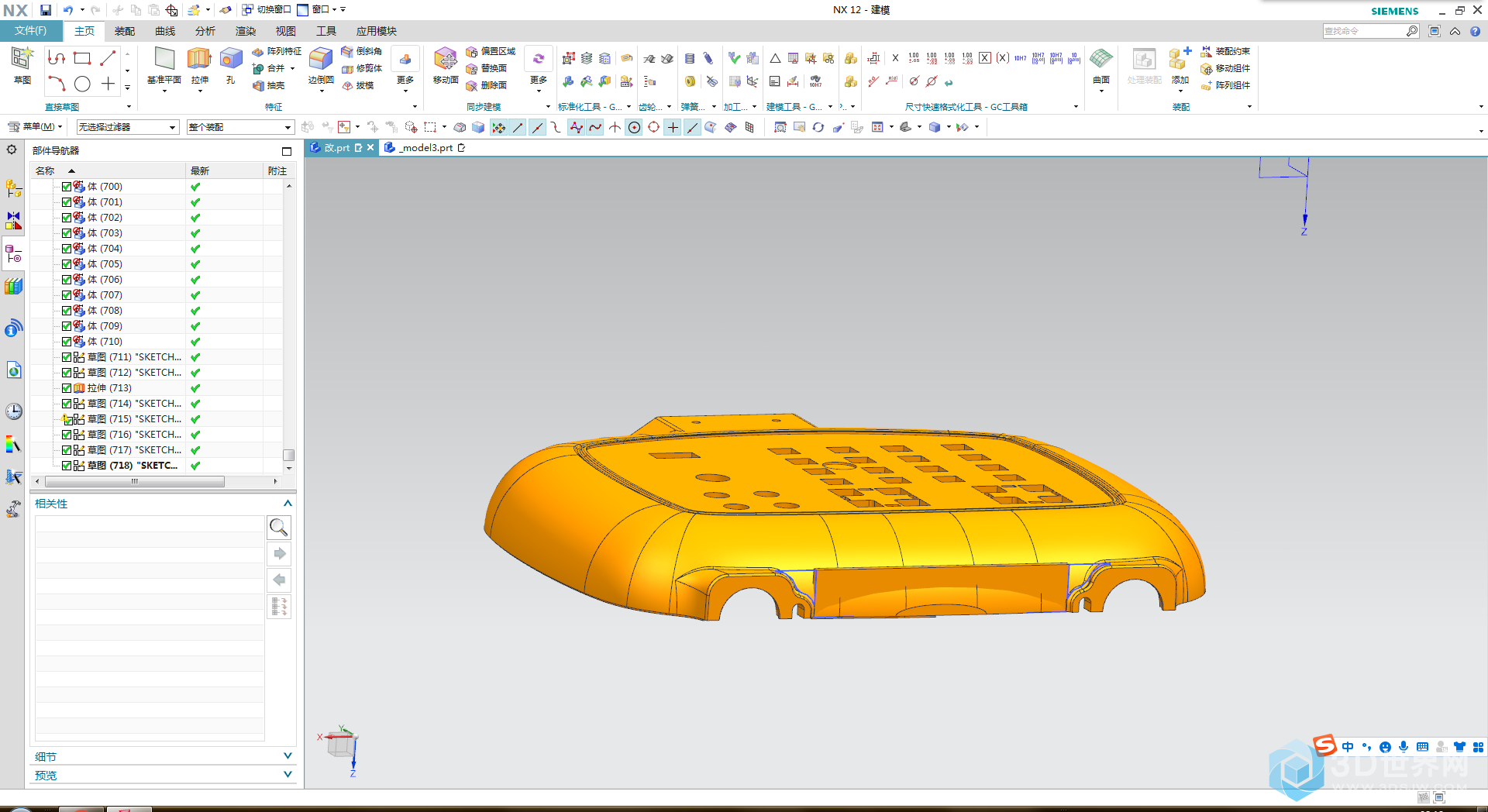The width and height of the screenshot is (1488, 812).
Task: Open the History clock sidebar icon
Action: coord(13,411)
